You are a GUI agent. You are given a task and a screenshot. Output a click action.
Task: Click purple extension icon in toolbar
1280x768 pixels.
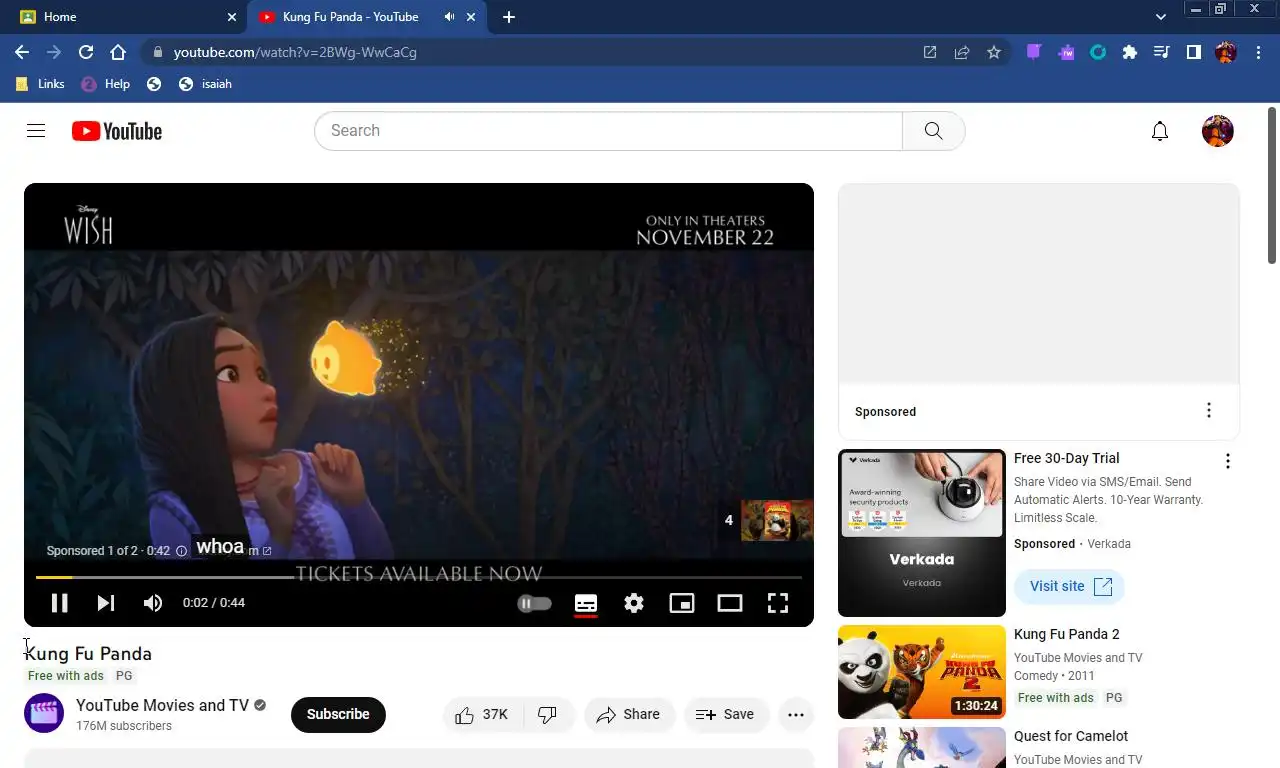(1034, 52)
